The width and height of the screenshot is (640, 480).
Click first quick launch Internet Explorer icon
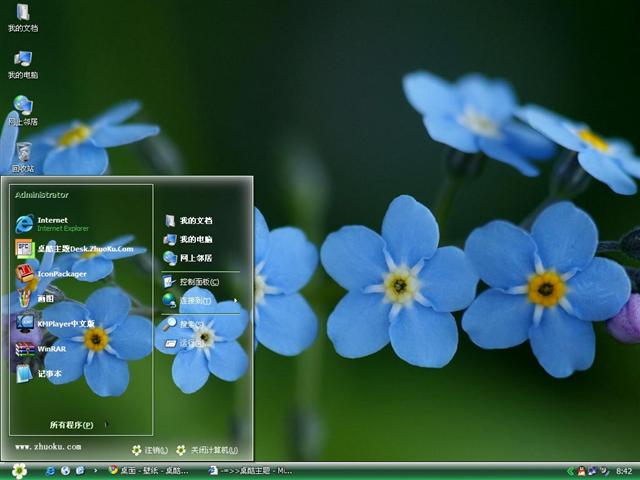click(50, 471)
